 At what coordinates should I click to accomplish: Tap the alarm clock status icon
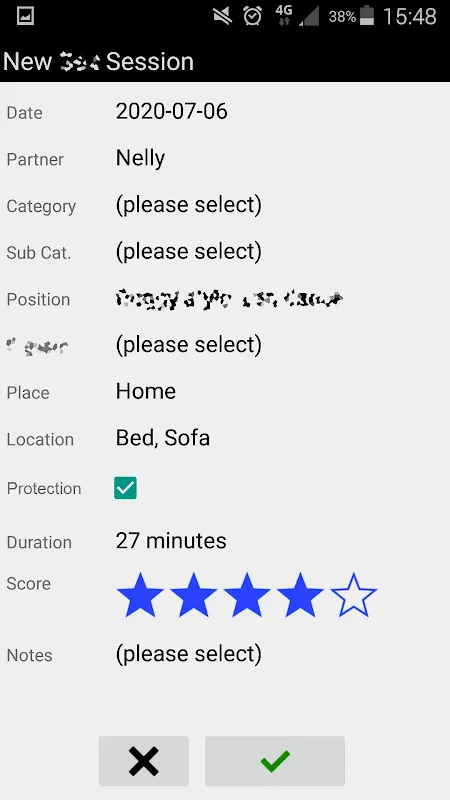[253, 16]
